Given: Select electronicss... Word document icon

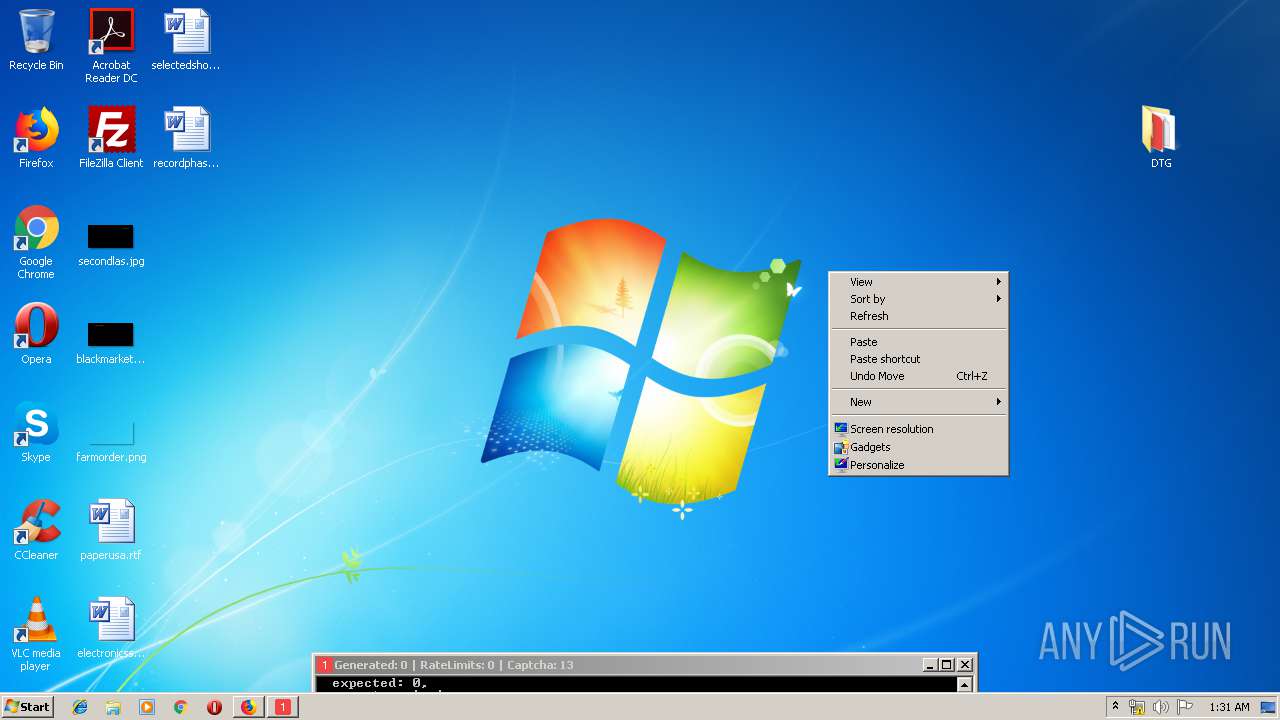Looking at the screenshot, I should click(x=111, y=628).
